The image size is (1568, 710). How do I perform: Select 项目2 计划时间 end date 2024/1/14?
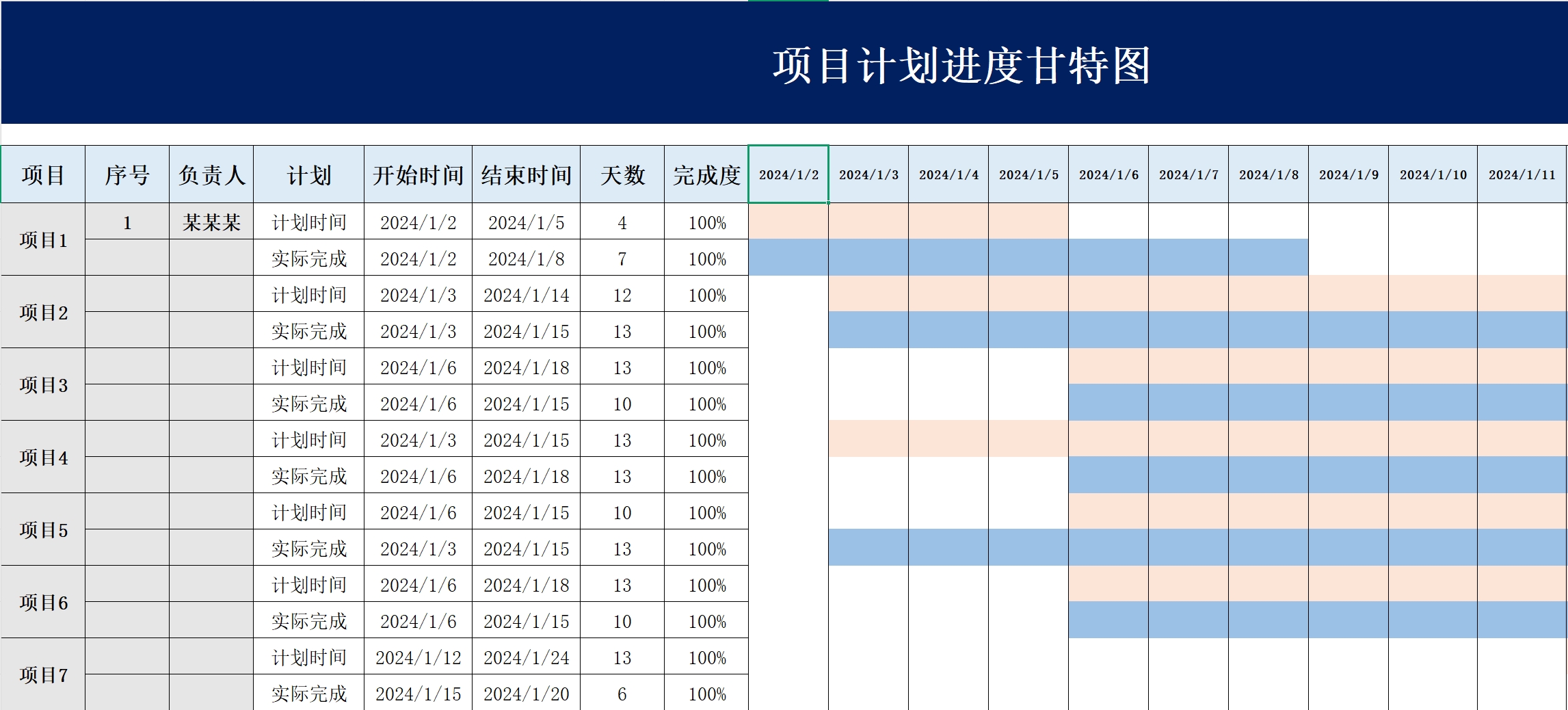tap(526, 294)
